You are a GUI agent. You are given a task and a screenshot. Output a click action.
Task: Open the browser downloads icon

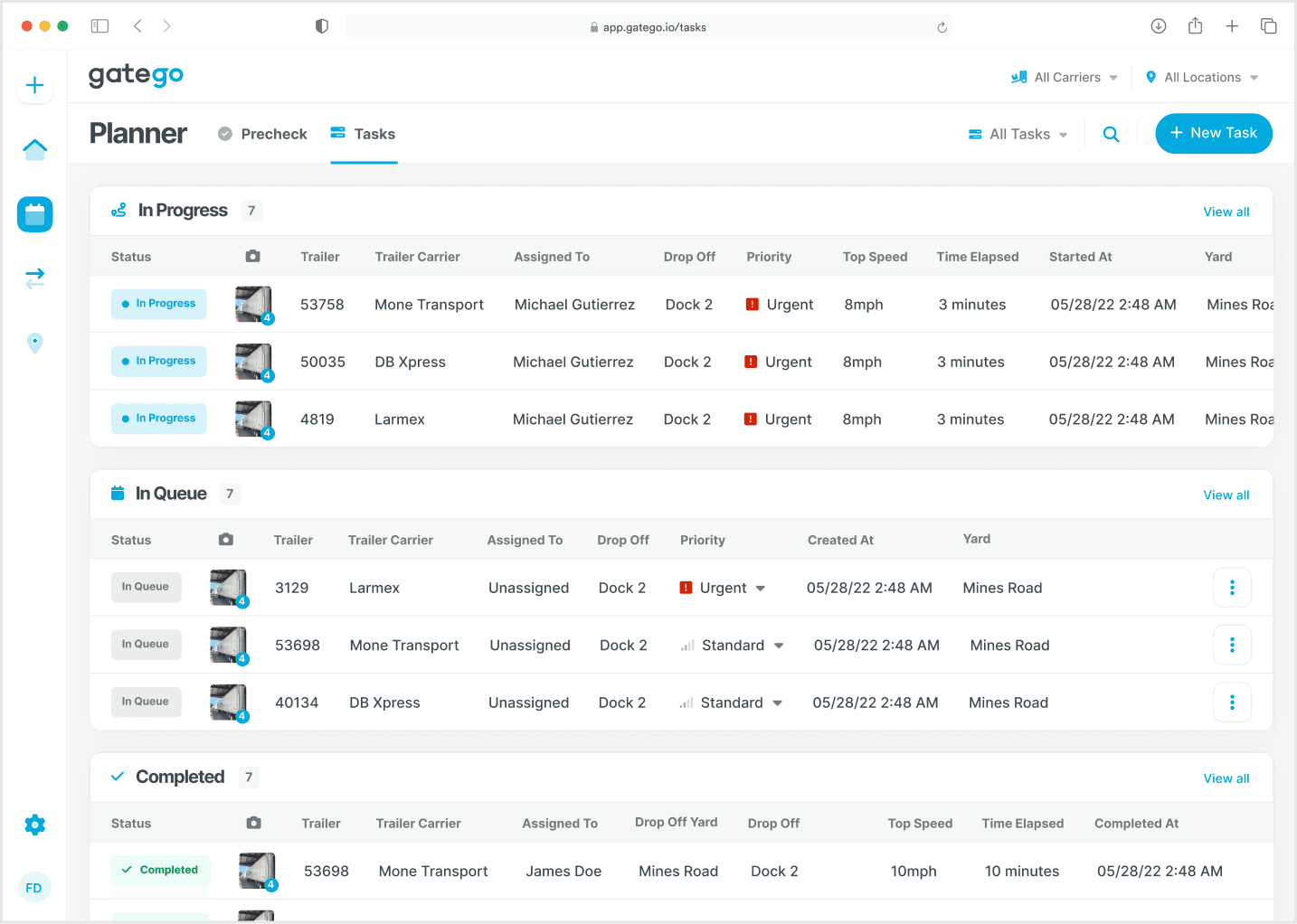click(1158, 26)
